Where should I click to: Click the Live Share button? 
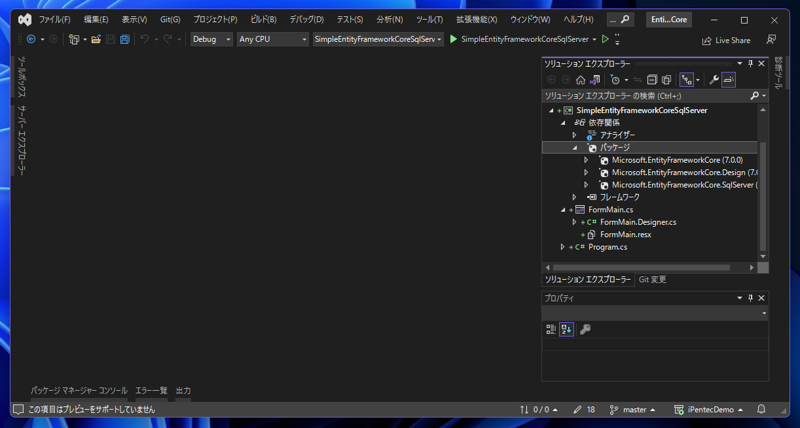pos(726,40)
